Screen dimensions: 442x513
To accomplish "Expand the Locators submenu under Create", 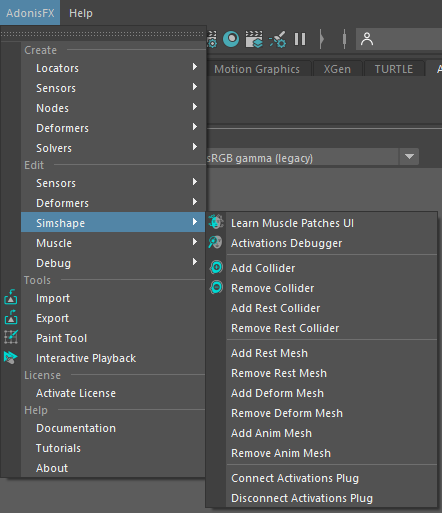I will (x=113, y=68).
